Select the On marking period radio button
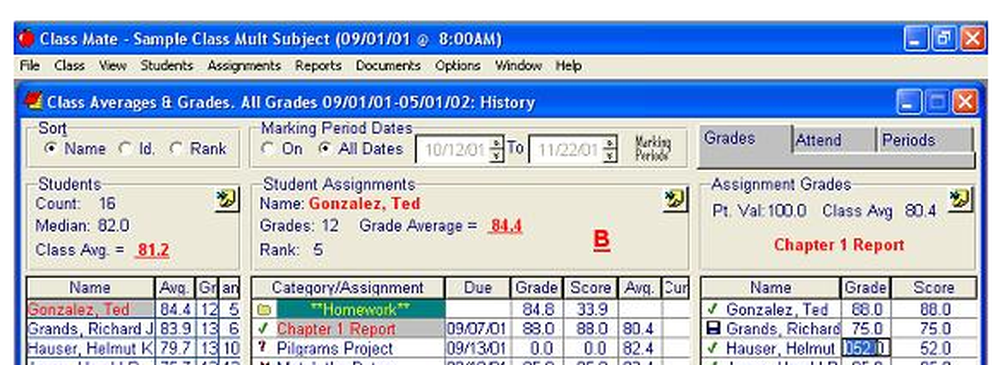Image resolution: width=1000 pixels, height=365 pixels. pos(268,149)
